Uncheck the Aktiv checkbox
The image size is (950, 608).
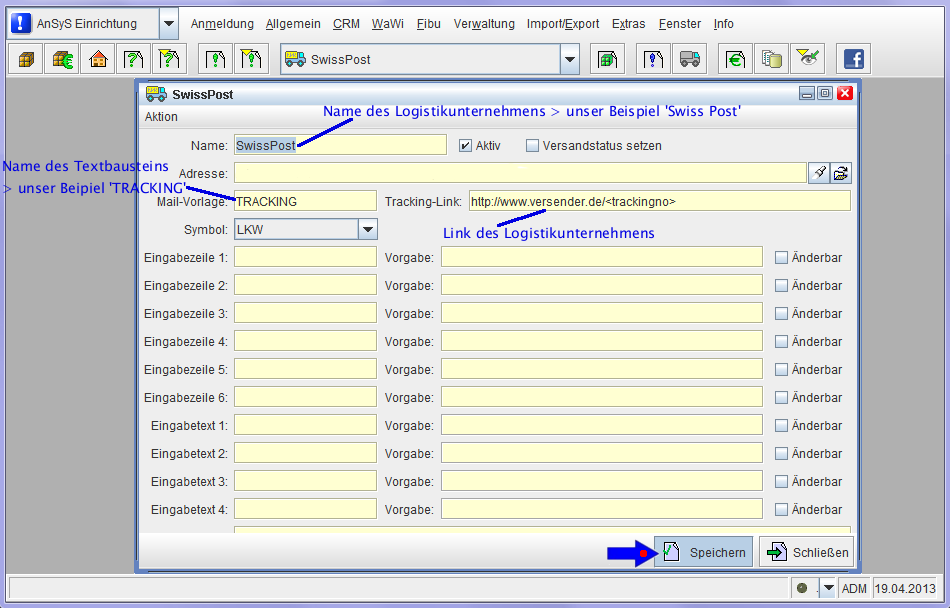(x=465, y=145)
